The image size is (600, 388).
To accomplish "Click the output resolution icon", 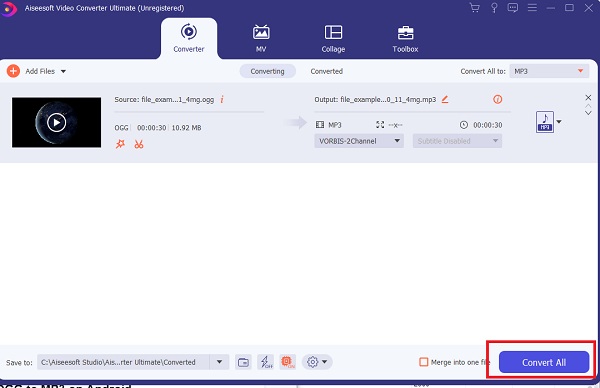I will click(380, 125).
